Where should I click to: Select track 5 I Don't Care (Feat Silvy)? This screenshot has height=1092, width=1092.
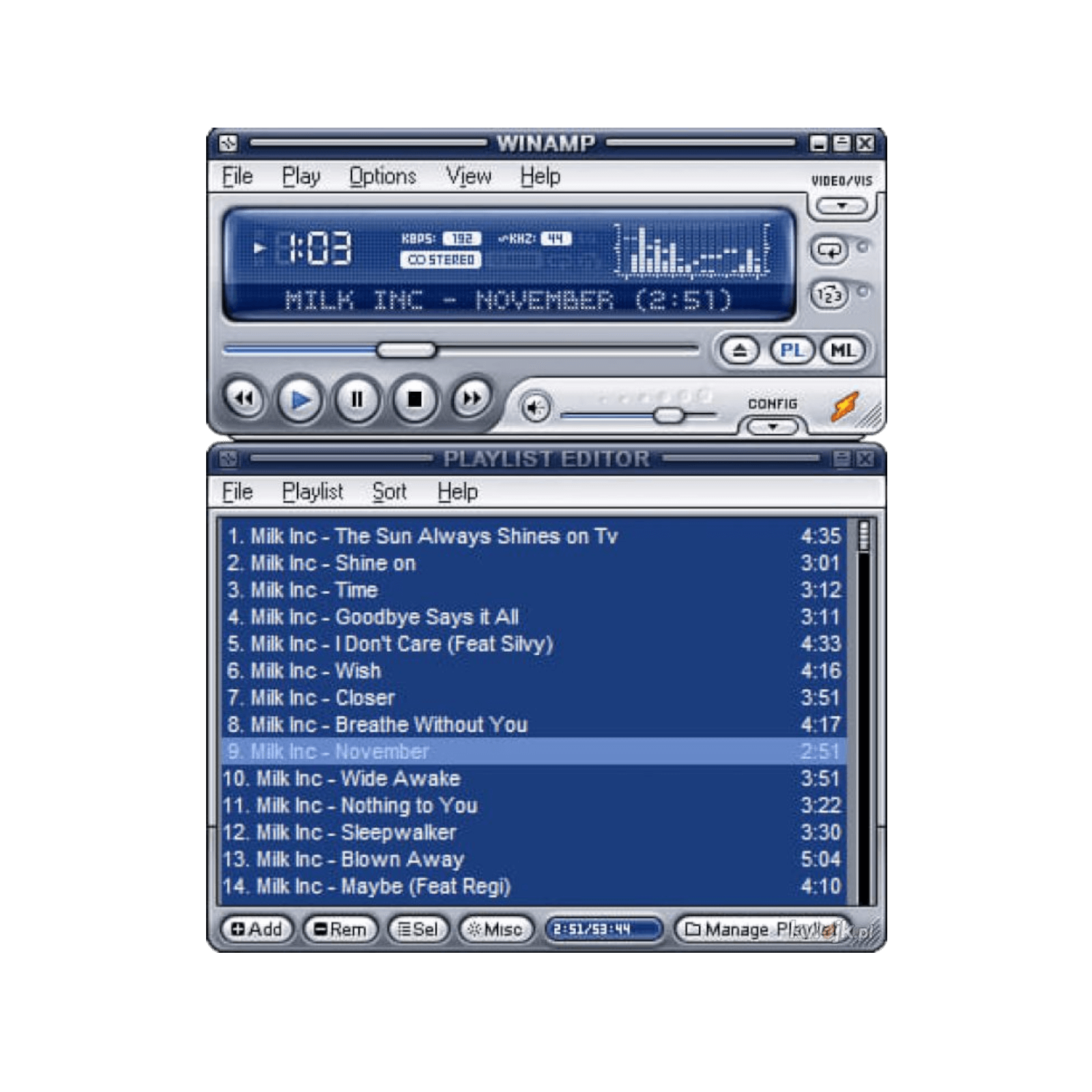(x=534, y=644)
